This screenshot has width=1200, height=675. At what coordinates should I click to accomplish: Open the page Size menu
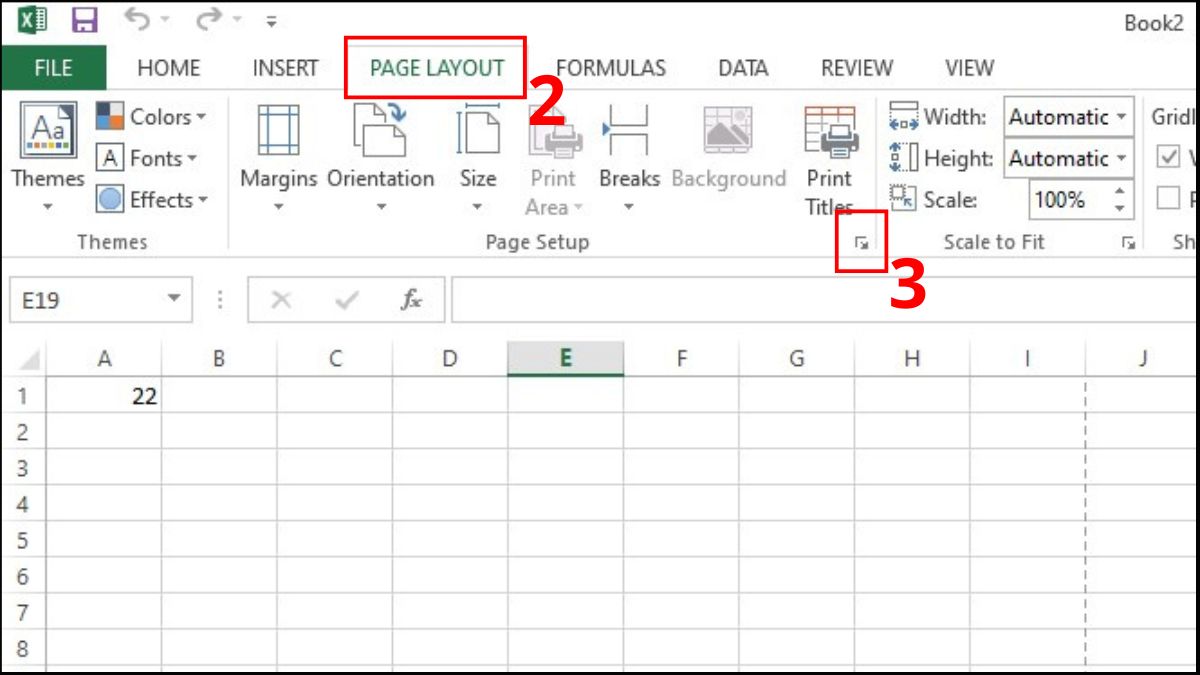click(x=478, y=158)
